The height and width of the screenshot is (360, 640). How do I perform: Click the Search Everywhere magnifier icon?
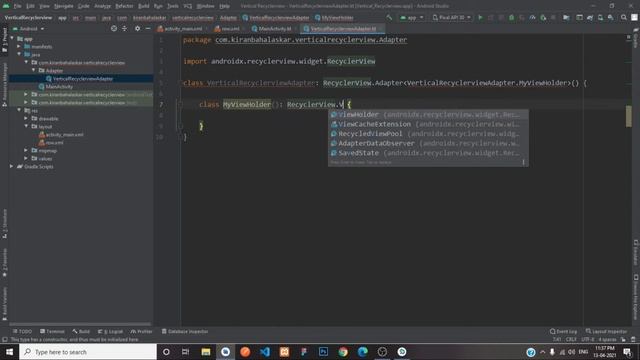[624, 18]
